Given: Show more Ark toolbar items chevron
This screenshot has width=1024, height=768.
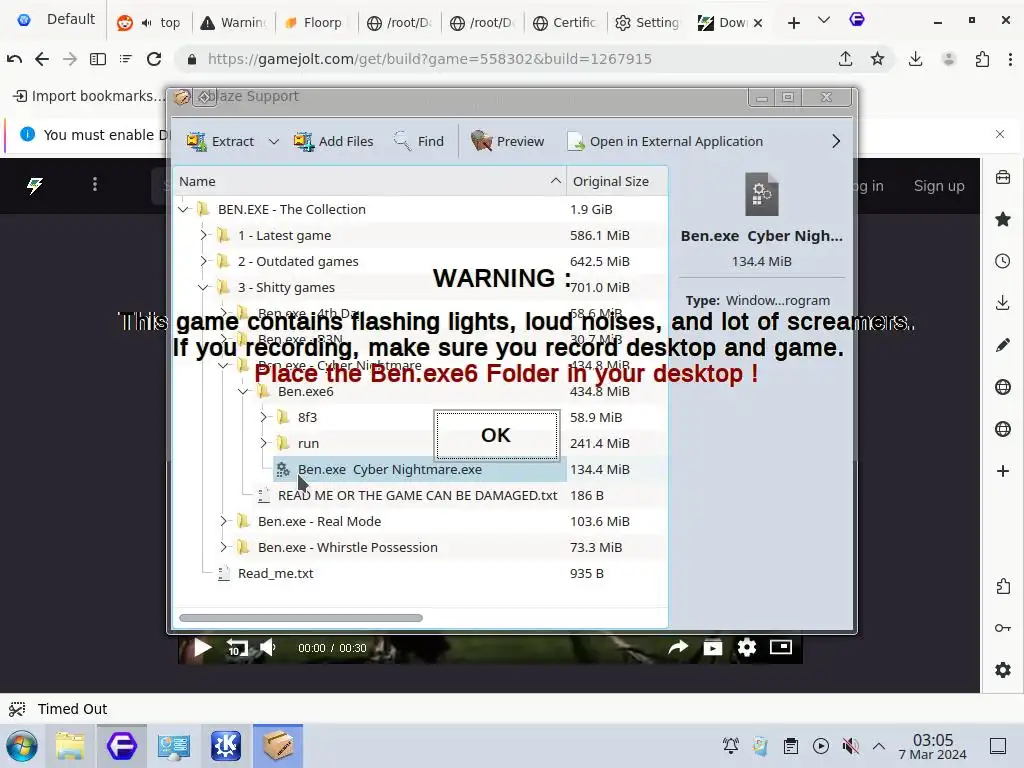Looking at the screenshot, I should coord(835,141).
